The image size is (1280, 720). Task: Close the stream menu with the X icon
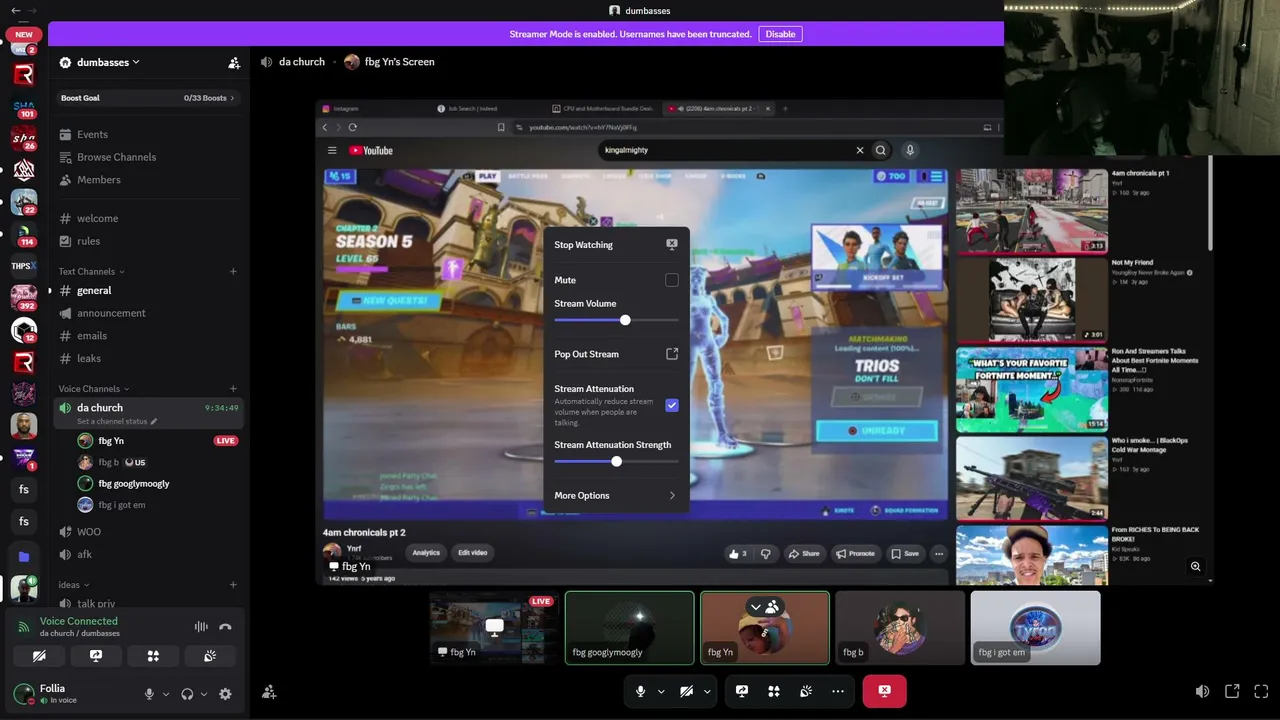[672, 244]
